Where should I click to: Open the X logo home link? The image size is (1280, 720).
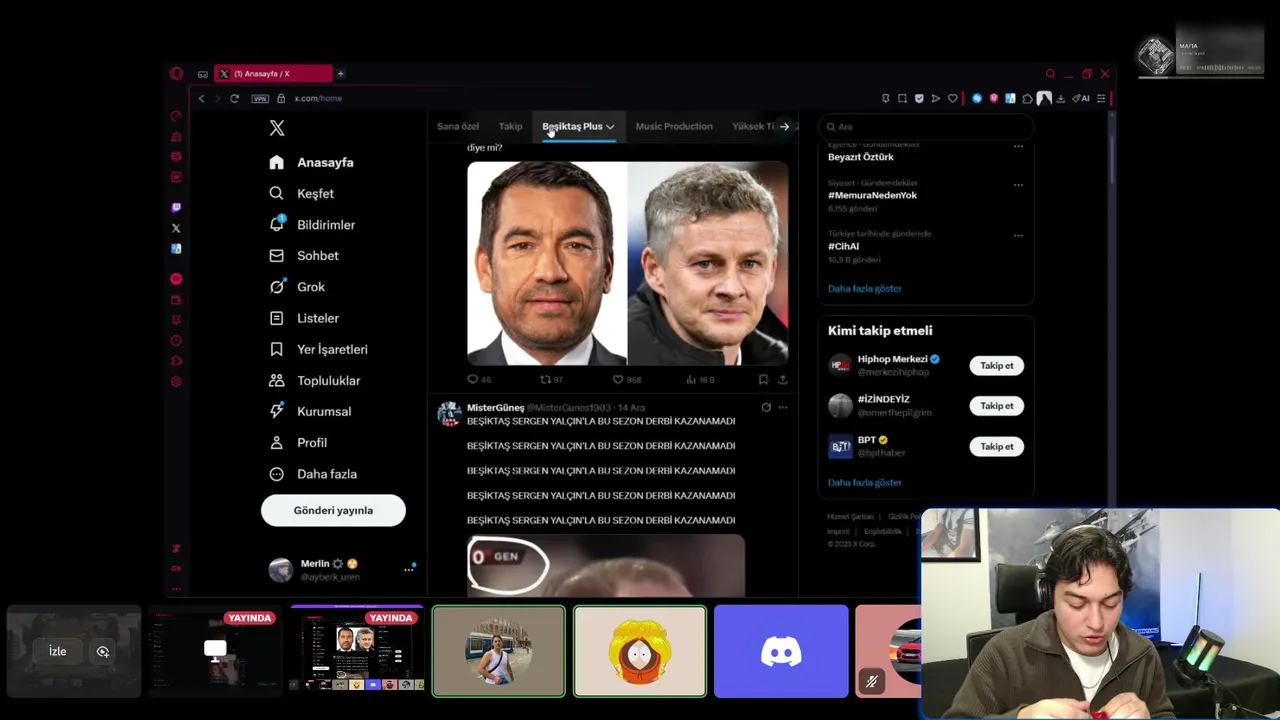(x=277, y=128)
